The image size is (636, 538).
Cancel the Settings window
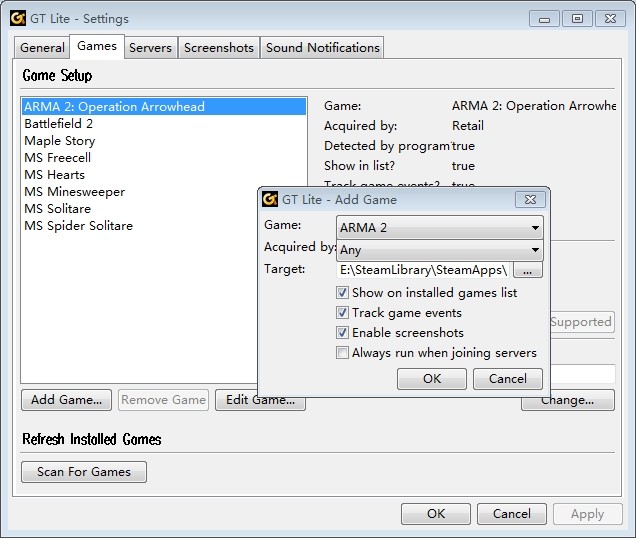pos(511,514)
